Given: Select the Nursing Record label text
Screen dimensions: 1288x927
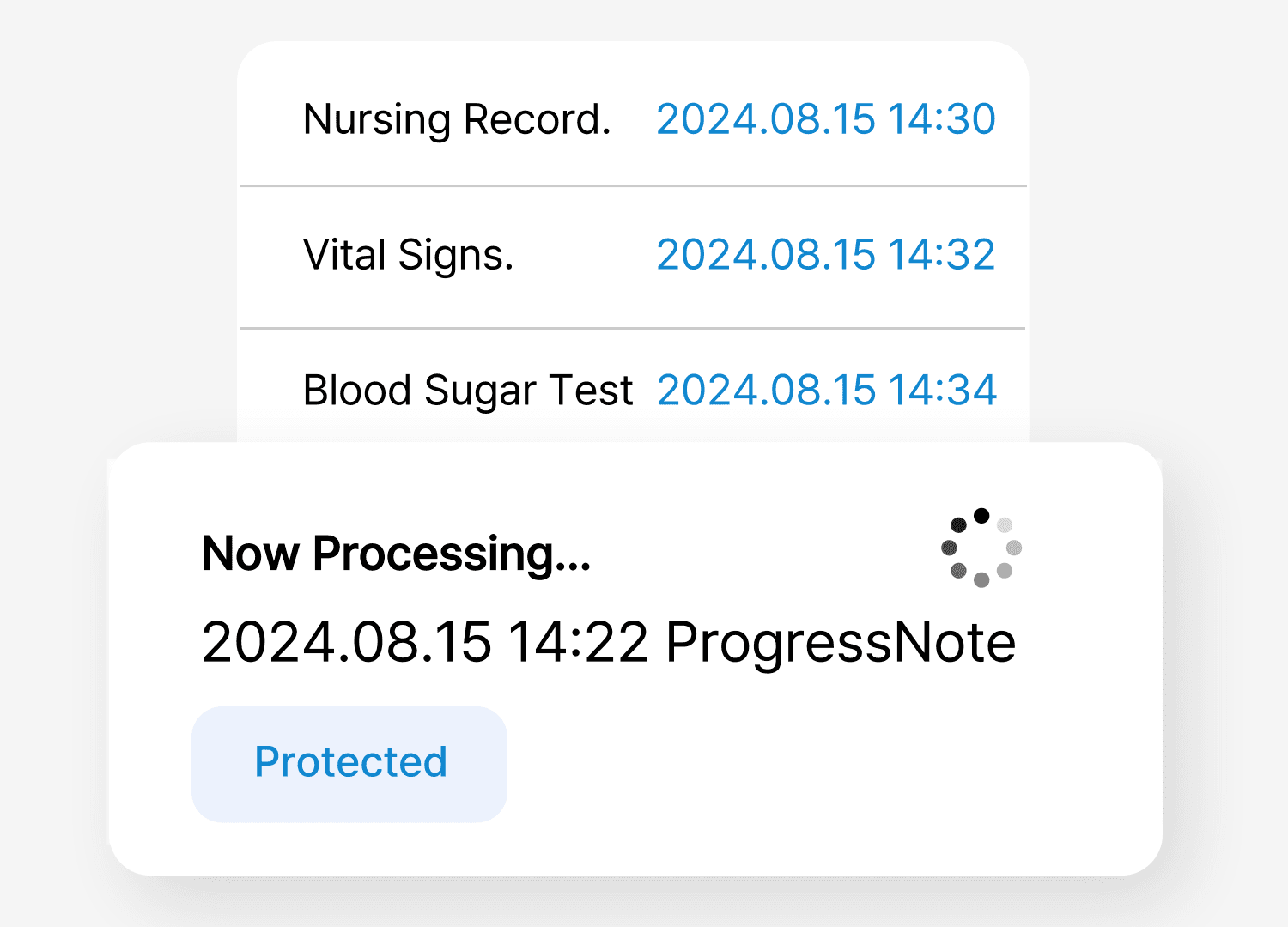Looking at the screenshot, I should point(457,119).
